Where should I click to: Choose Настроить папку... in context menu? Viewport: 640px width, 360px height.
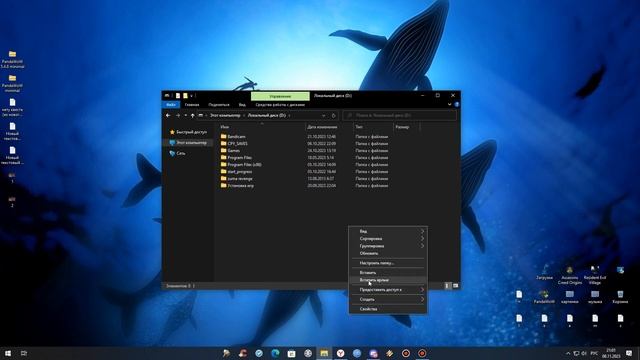coord(388,263)
